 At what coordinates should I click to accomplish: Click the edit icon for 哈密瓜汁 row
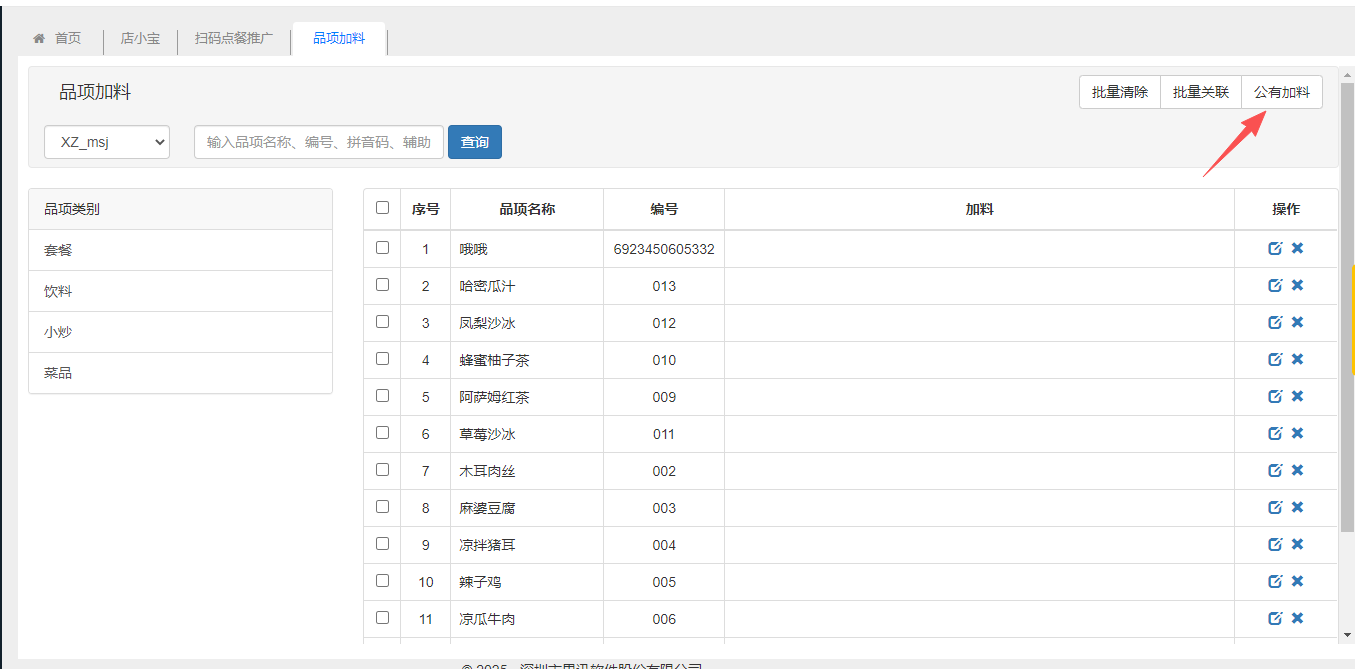[1275, 286]
